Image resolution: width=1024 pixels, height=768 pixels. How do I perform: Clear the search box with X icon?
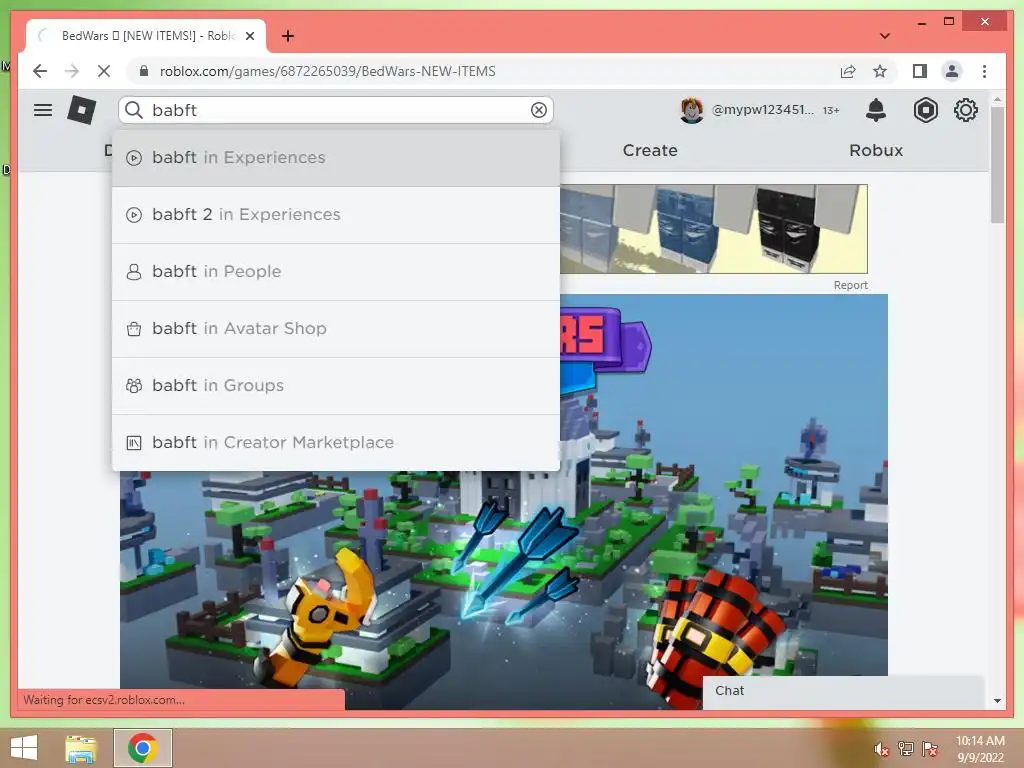pyautogui.click(x=539, y=110)
